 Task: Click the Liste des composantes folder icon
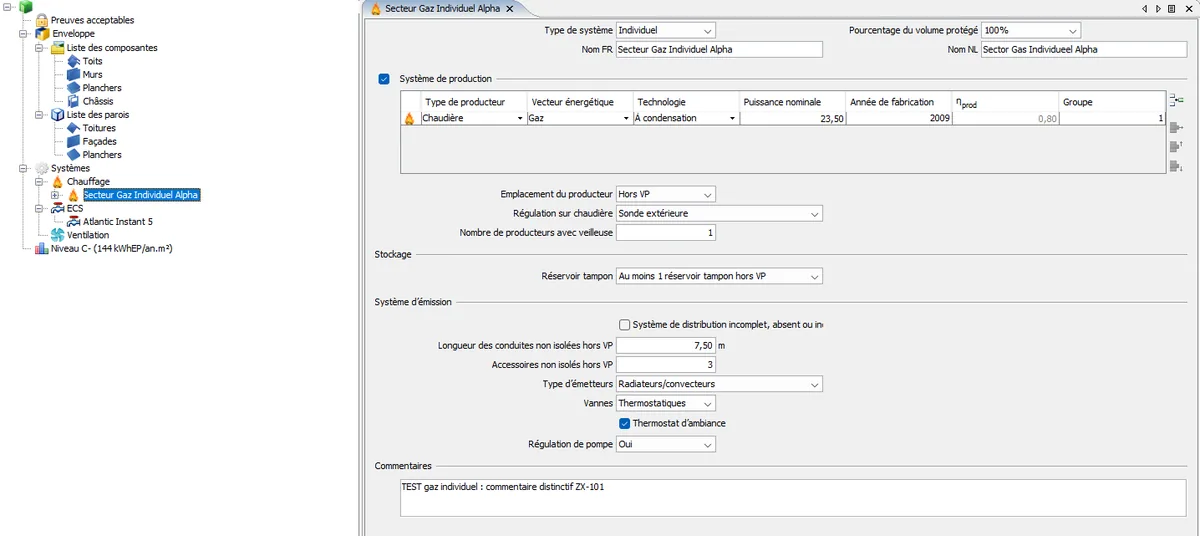tap(57, 47)
